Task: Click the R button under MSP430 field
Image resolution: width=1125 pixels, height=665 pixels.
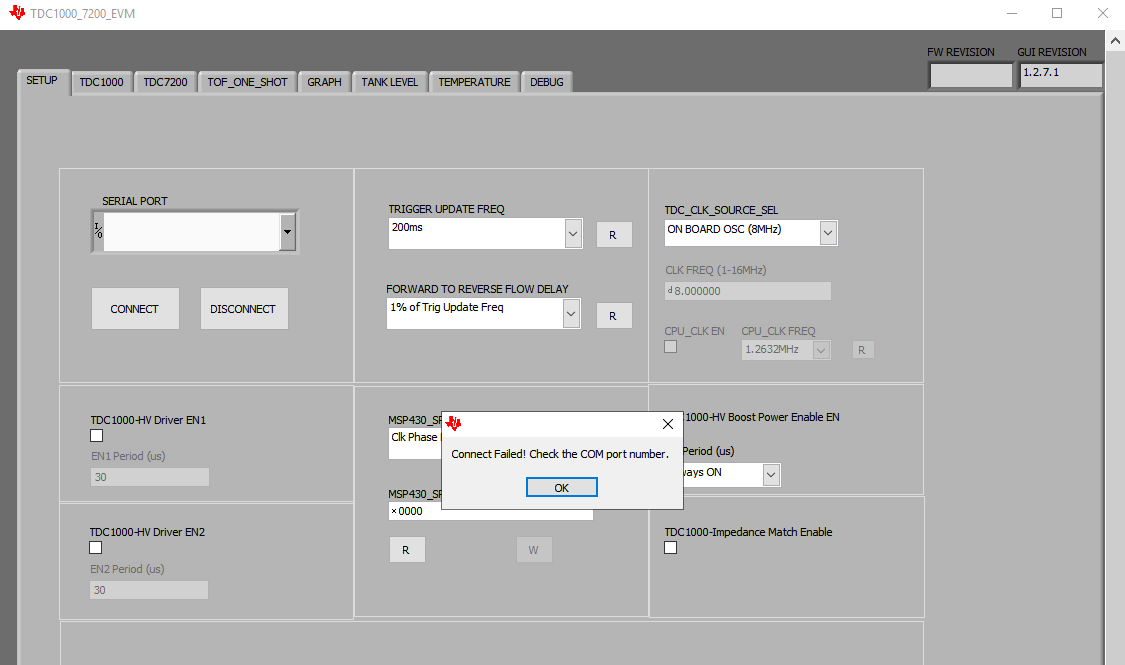Action: pyautogui.click(x=406, y=550)
